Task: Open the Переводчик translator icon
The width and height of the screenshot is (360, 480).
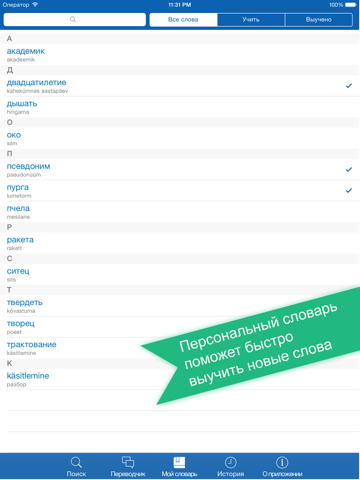Action: point(128,462)
